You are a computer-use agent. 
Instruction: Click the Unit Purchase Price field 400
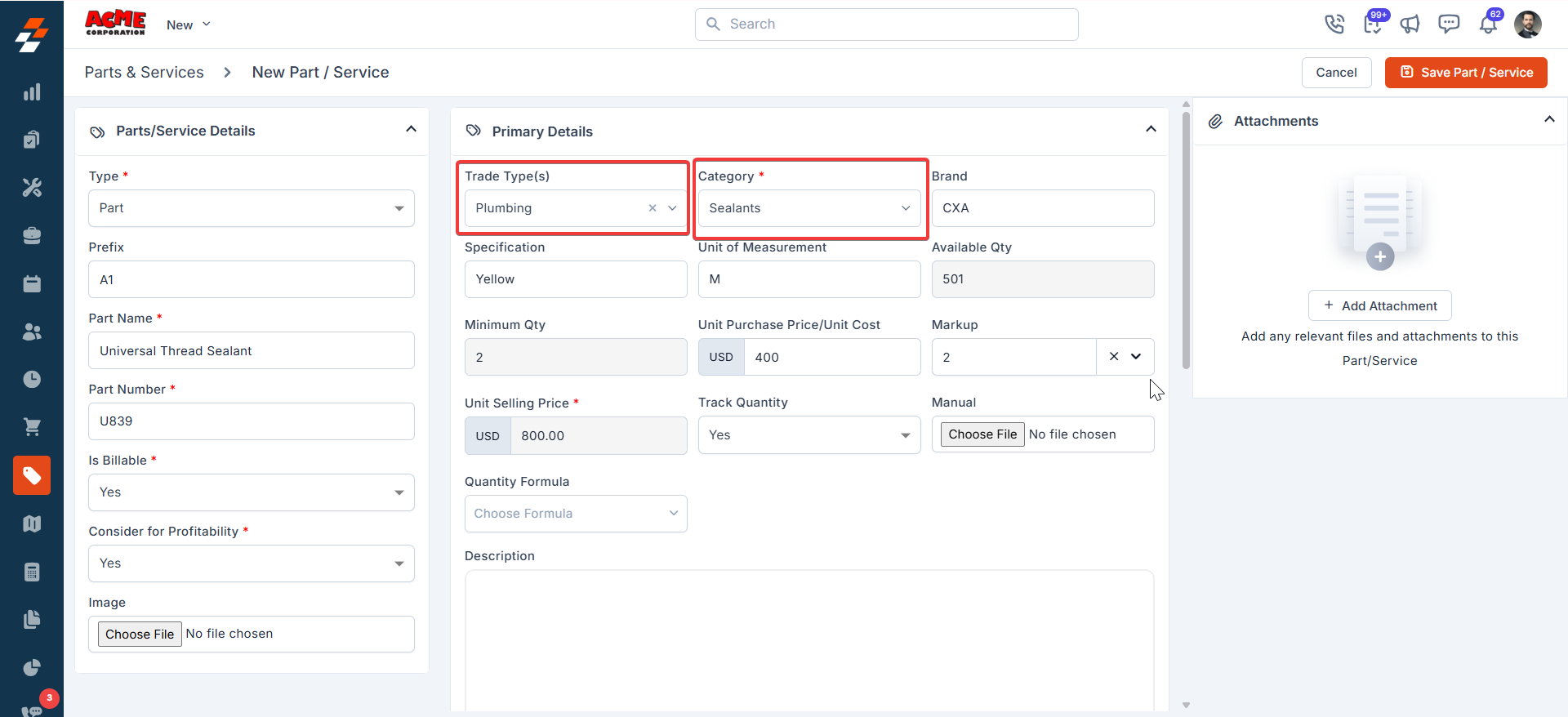[x=832, y=357]
